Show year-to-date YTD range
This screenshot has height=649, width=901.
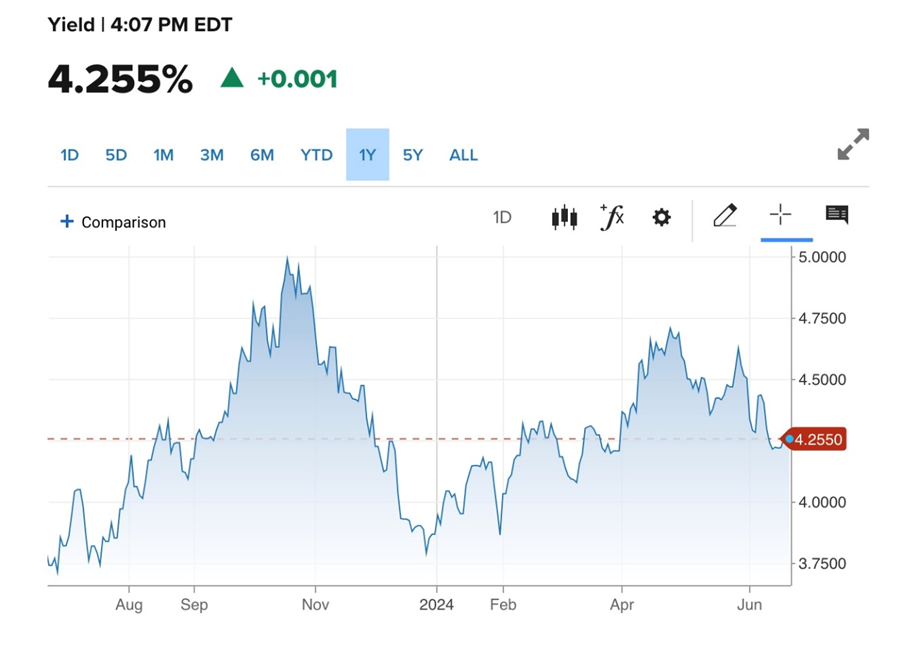316,155
